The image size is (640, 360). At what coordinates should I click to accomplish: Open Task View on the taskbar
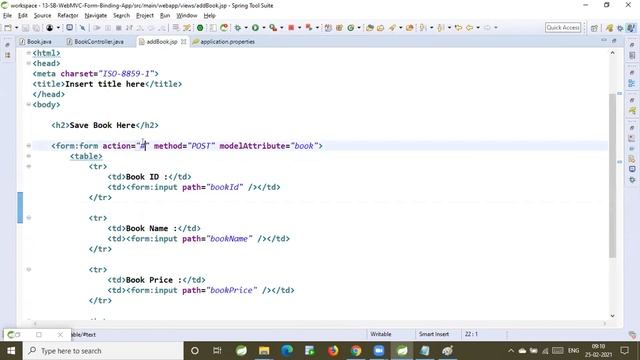pos(217,351)
